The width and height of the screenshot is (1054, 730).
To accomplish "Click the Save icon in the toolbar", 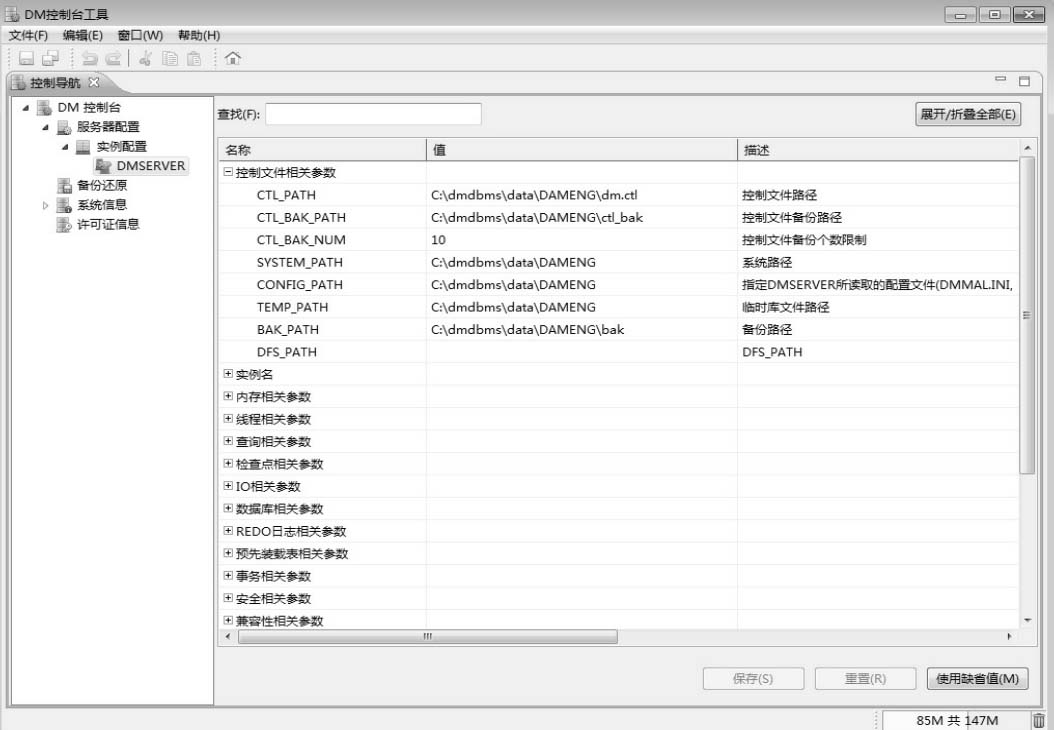I will click(26, 59).
